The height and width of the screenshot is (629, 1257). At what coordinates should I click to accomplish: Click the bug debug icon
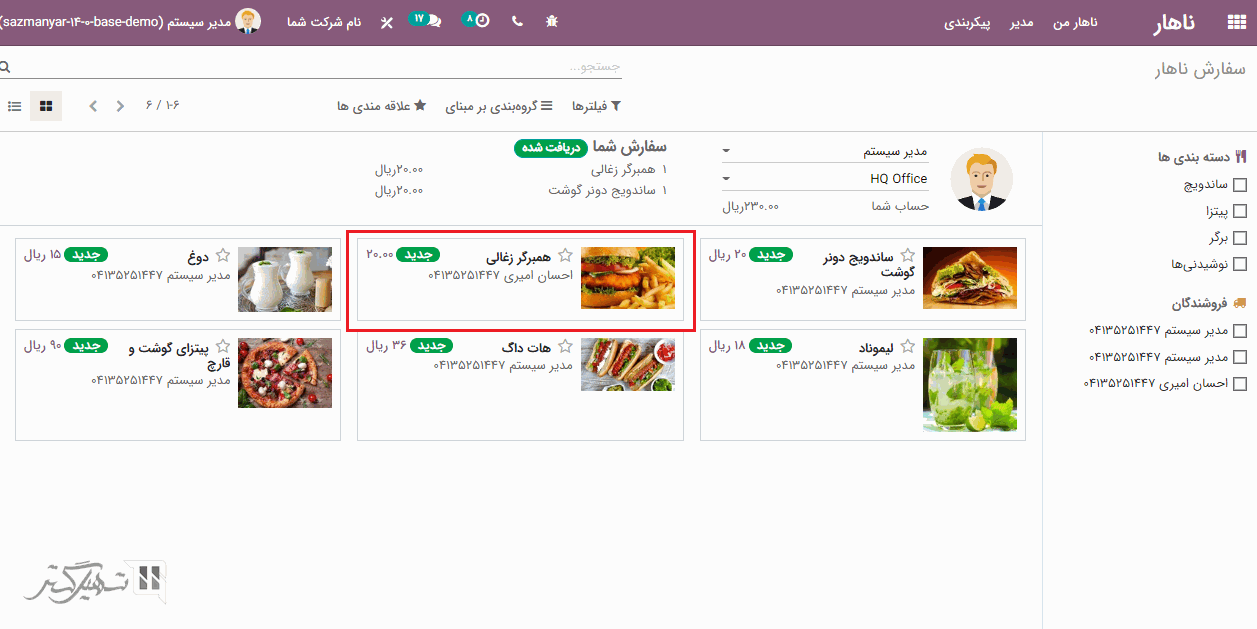tap(551, 21)
